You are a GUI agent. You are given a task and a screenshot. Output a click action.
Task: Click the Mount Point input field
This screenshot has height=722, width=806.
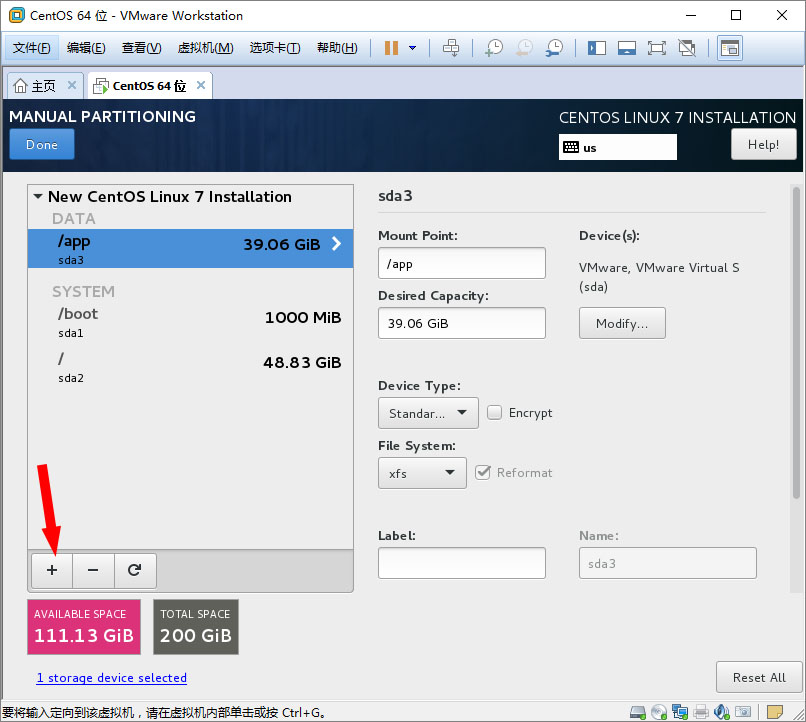pos(461,264)
